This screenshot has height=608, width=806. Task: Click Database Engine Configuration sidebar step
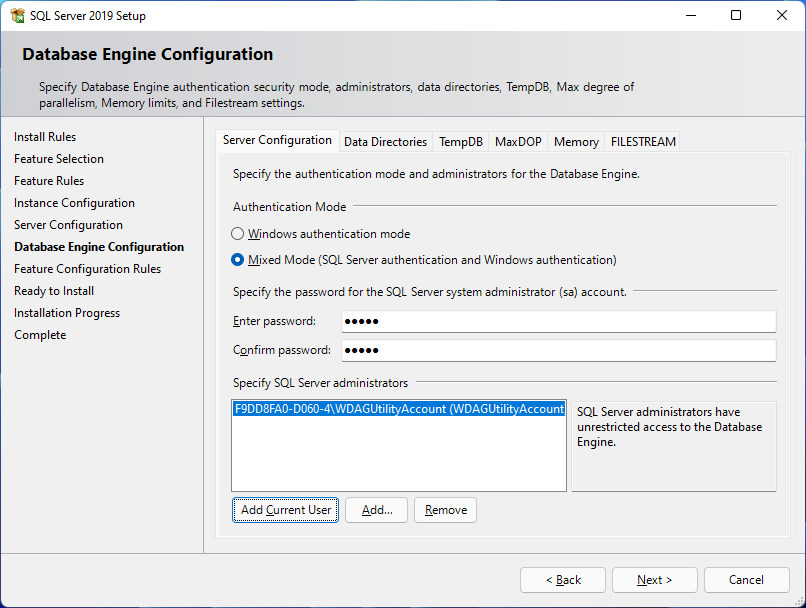pyautogui.click(x=99, y=247)
